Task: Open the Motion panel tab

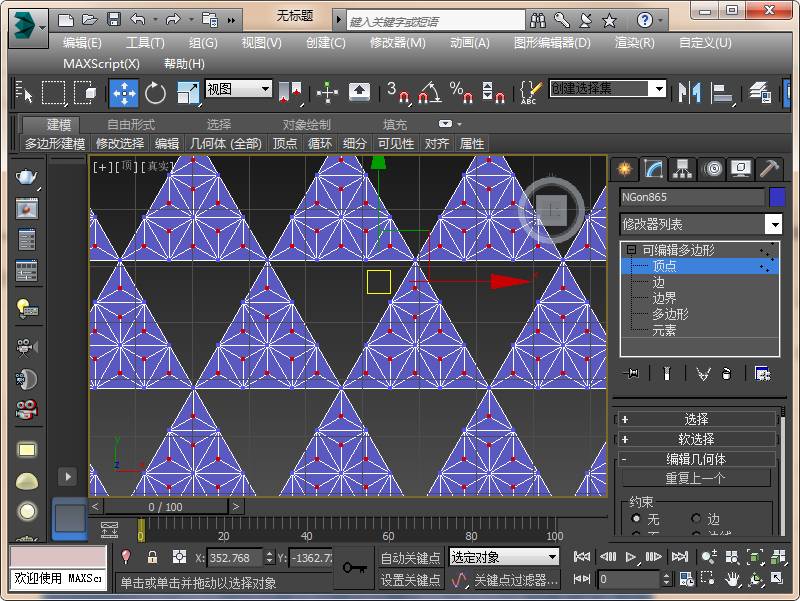Action: pos(713,169)
